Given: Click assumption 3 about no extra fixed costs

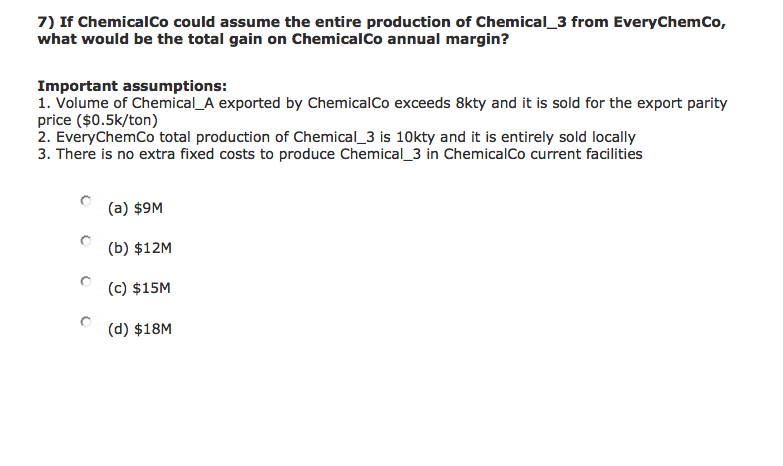Looking at the screenshot, I should 340,154.
